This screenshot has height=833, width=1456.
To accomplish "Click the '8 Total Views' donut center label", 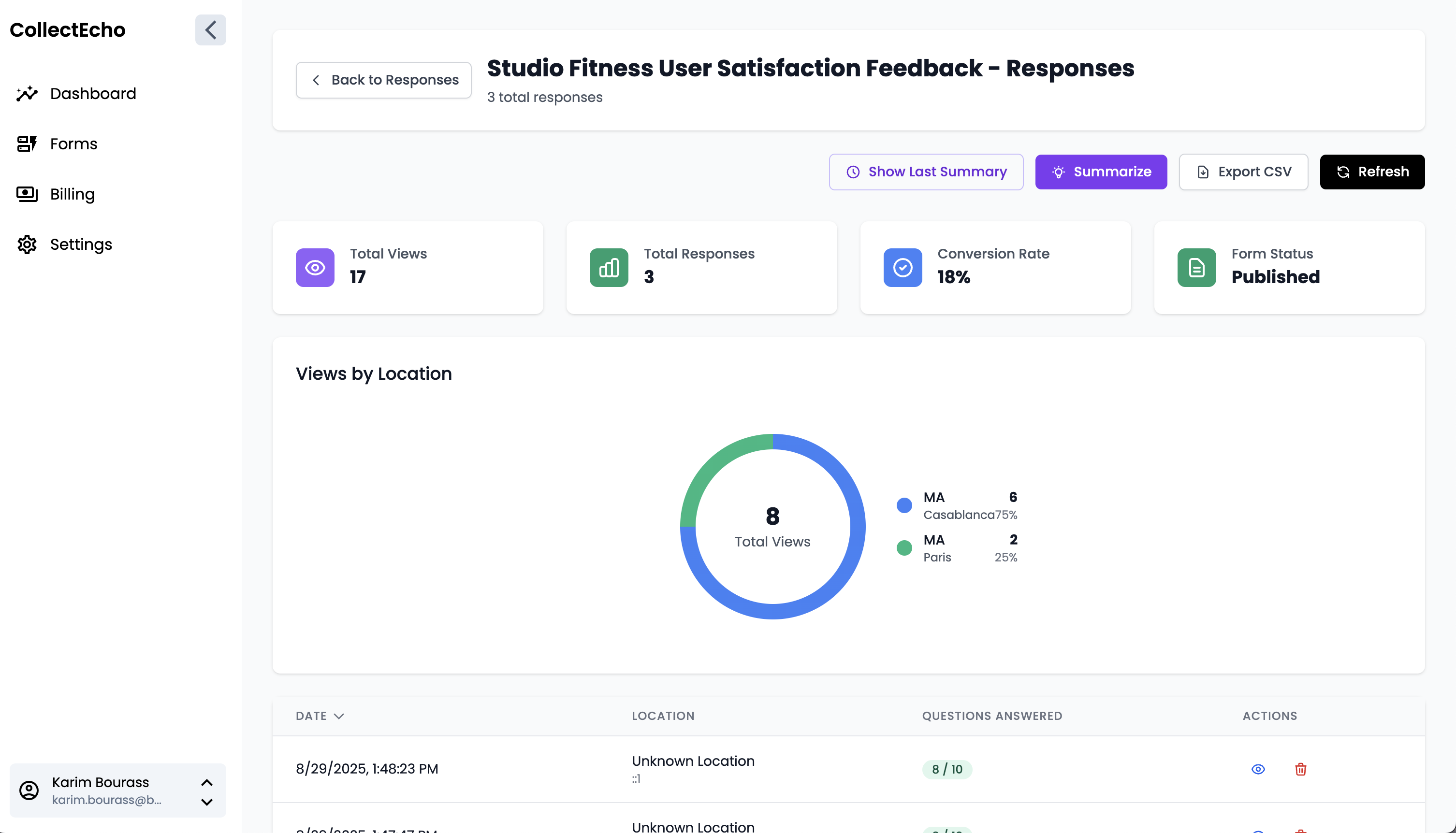I will click(x=772, y=528).
